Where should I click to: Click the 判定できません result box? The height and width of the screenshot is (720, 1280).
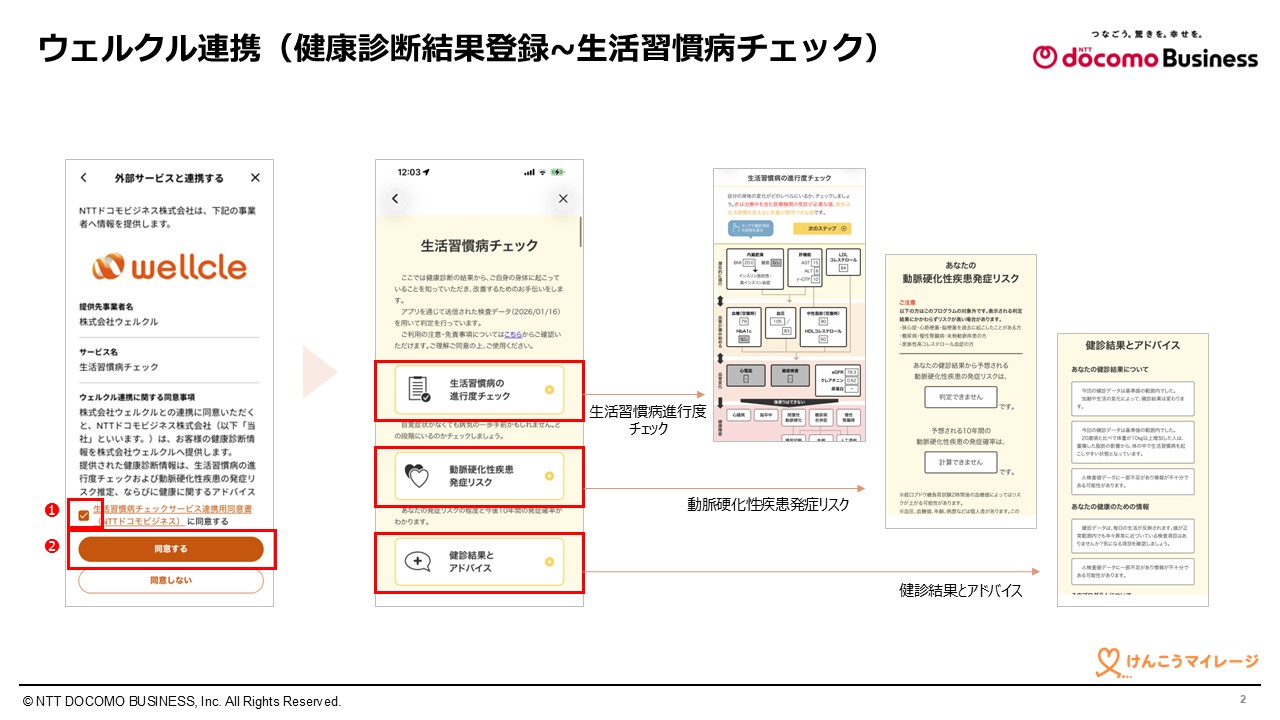(x=960, y=396)
